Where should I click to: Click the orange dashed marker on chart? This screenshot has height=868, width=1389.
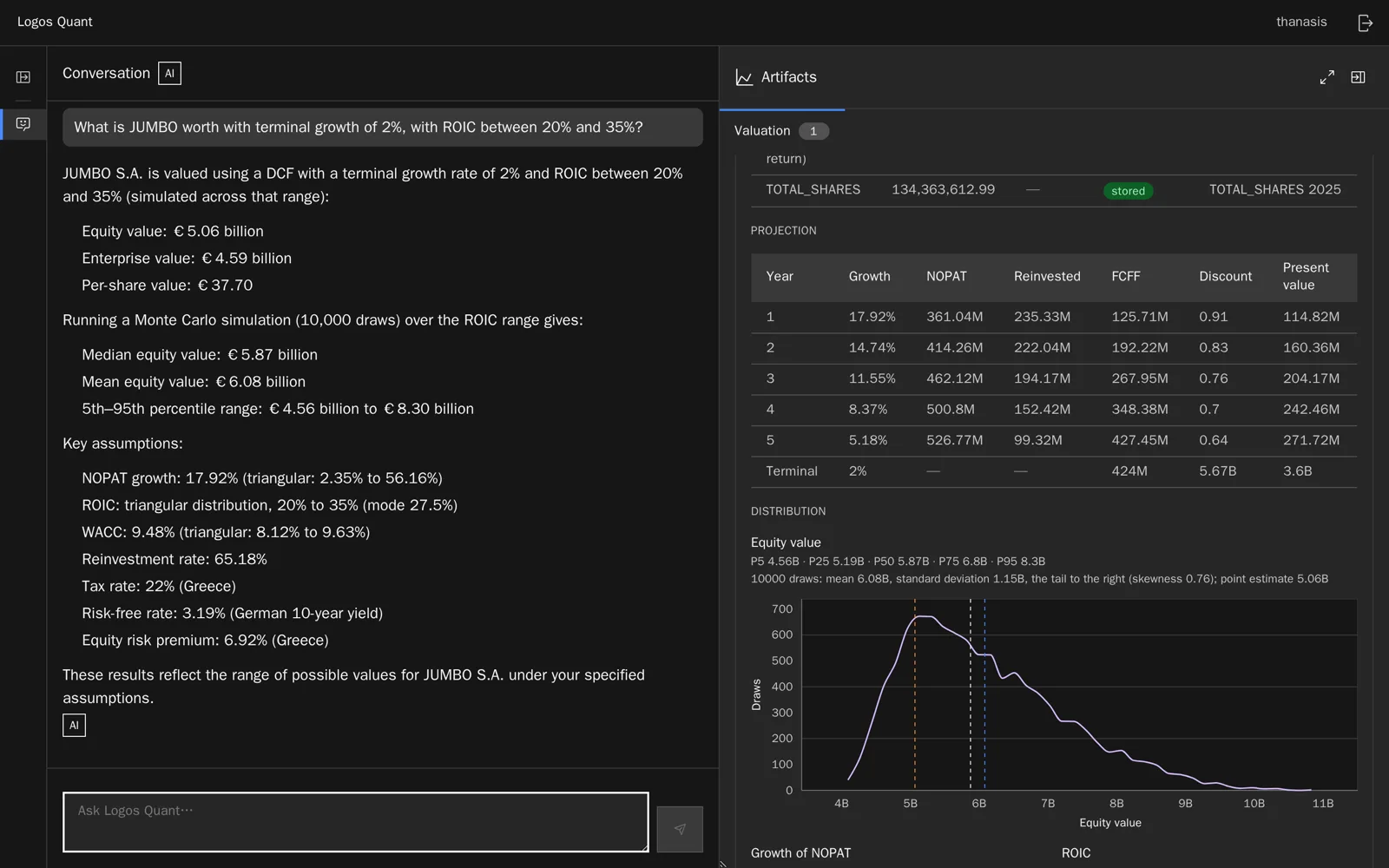[x=914, y=694]
